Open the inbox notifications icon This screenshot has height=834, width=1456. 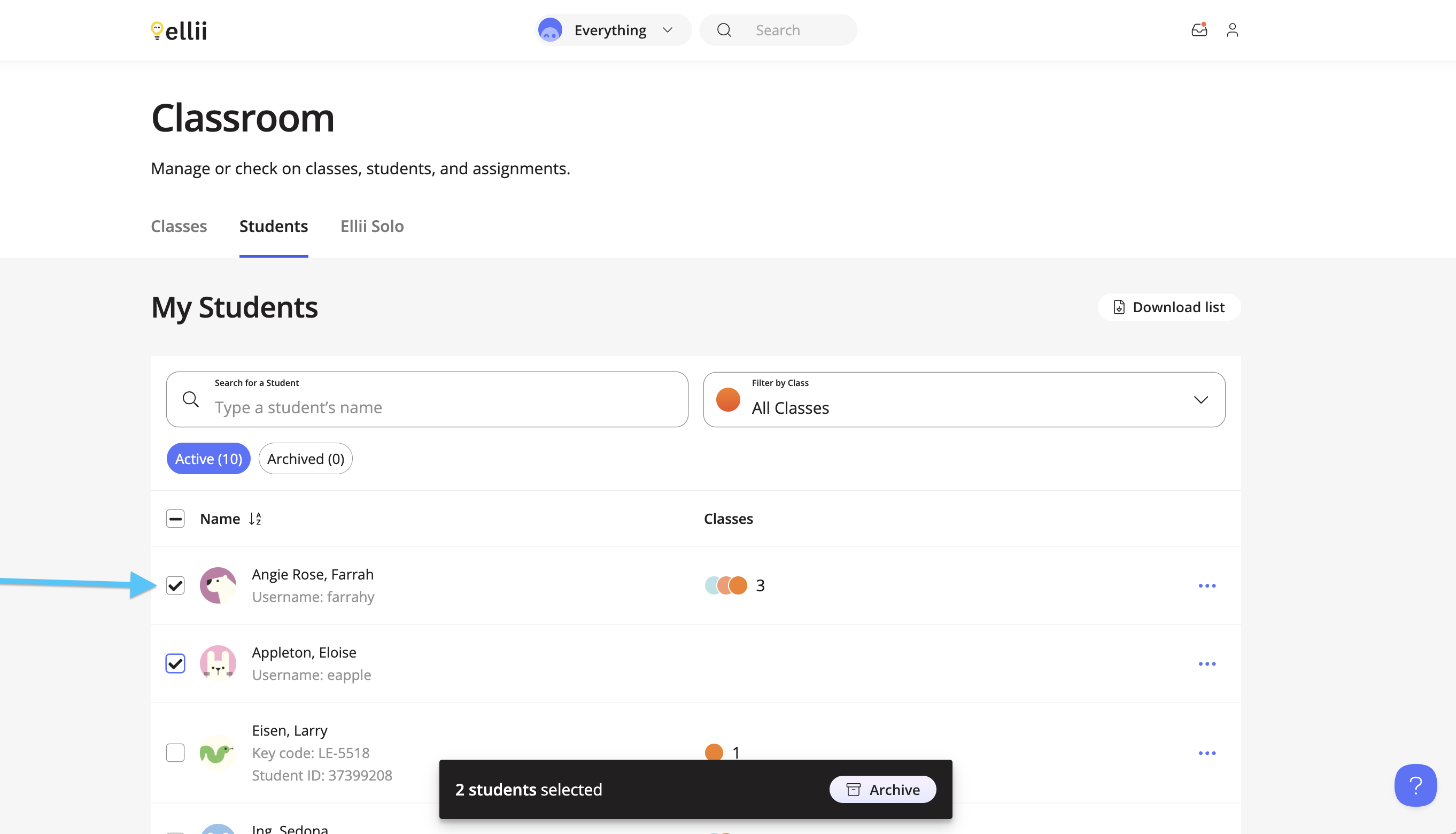[1199, 30]
